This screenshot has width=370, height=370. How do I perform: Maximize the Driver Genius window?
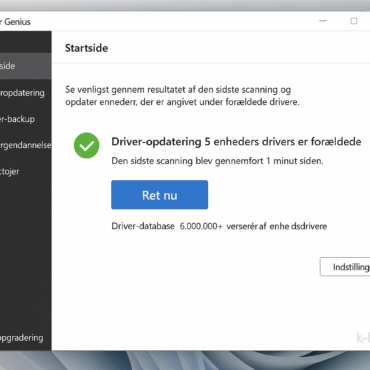pyautogui.click(x=354, y=21)
